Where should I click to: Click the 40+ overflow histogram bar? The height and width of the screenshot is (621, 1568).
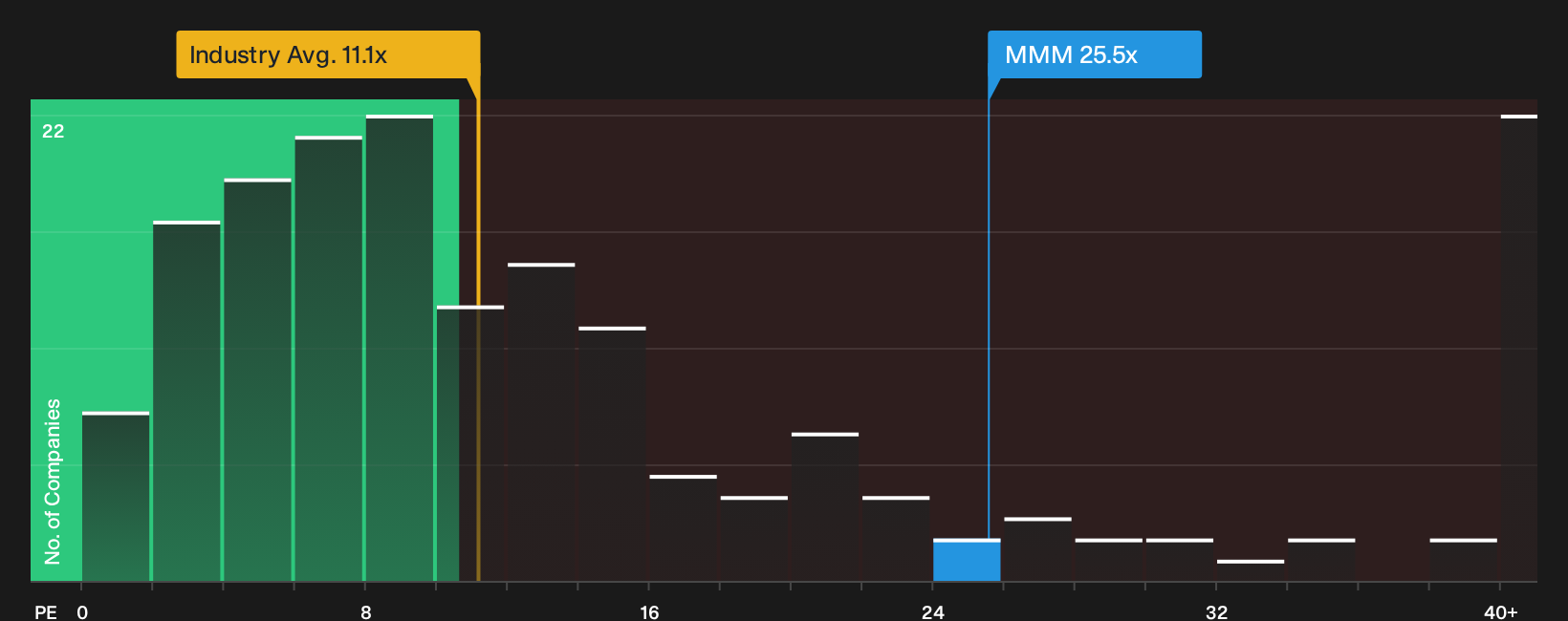(1518, 348)
